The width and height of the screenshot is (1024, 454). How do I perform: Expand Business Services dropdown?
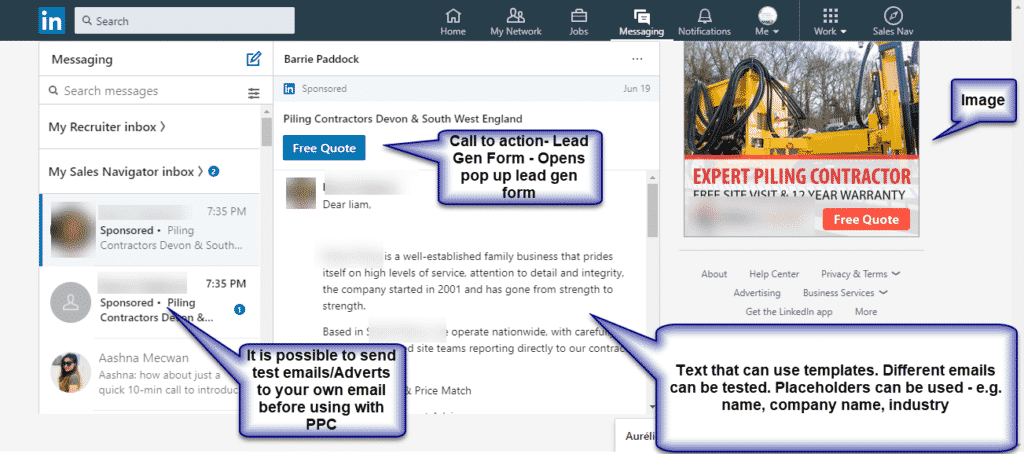[845, 293]
